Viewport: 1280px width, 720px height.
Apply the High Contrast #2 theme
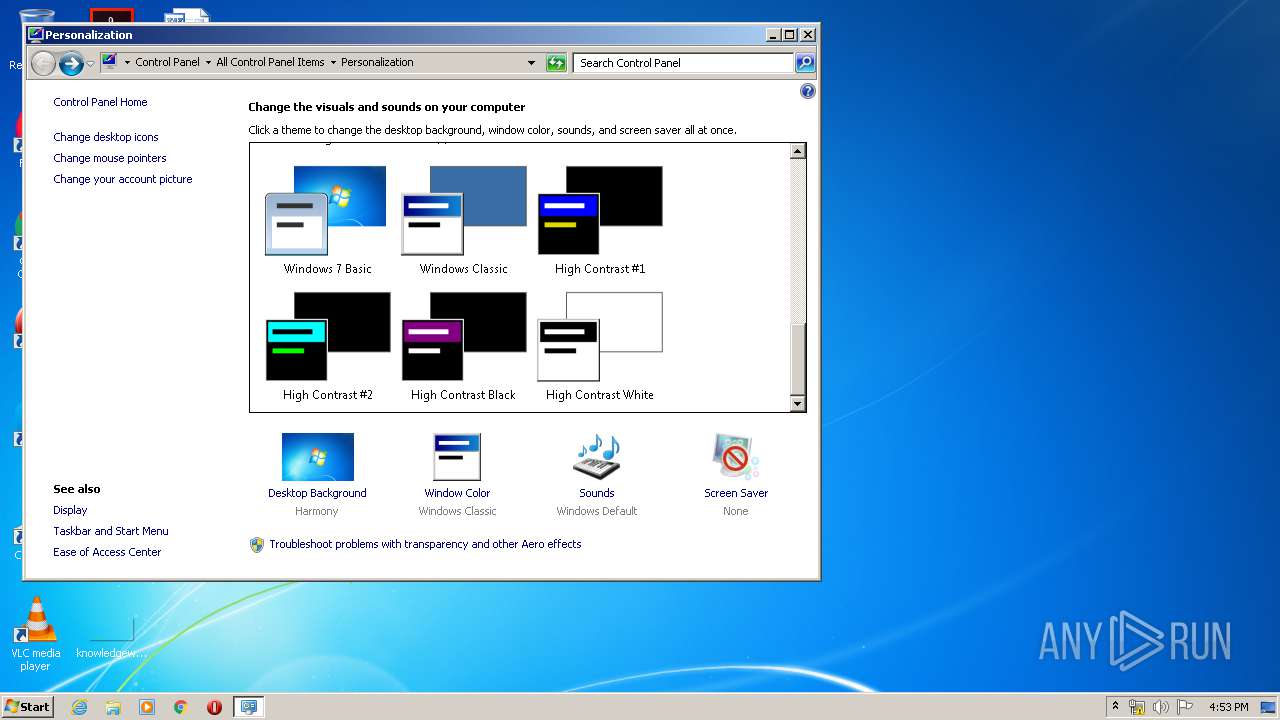coord(327,347)
